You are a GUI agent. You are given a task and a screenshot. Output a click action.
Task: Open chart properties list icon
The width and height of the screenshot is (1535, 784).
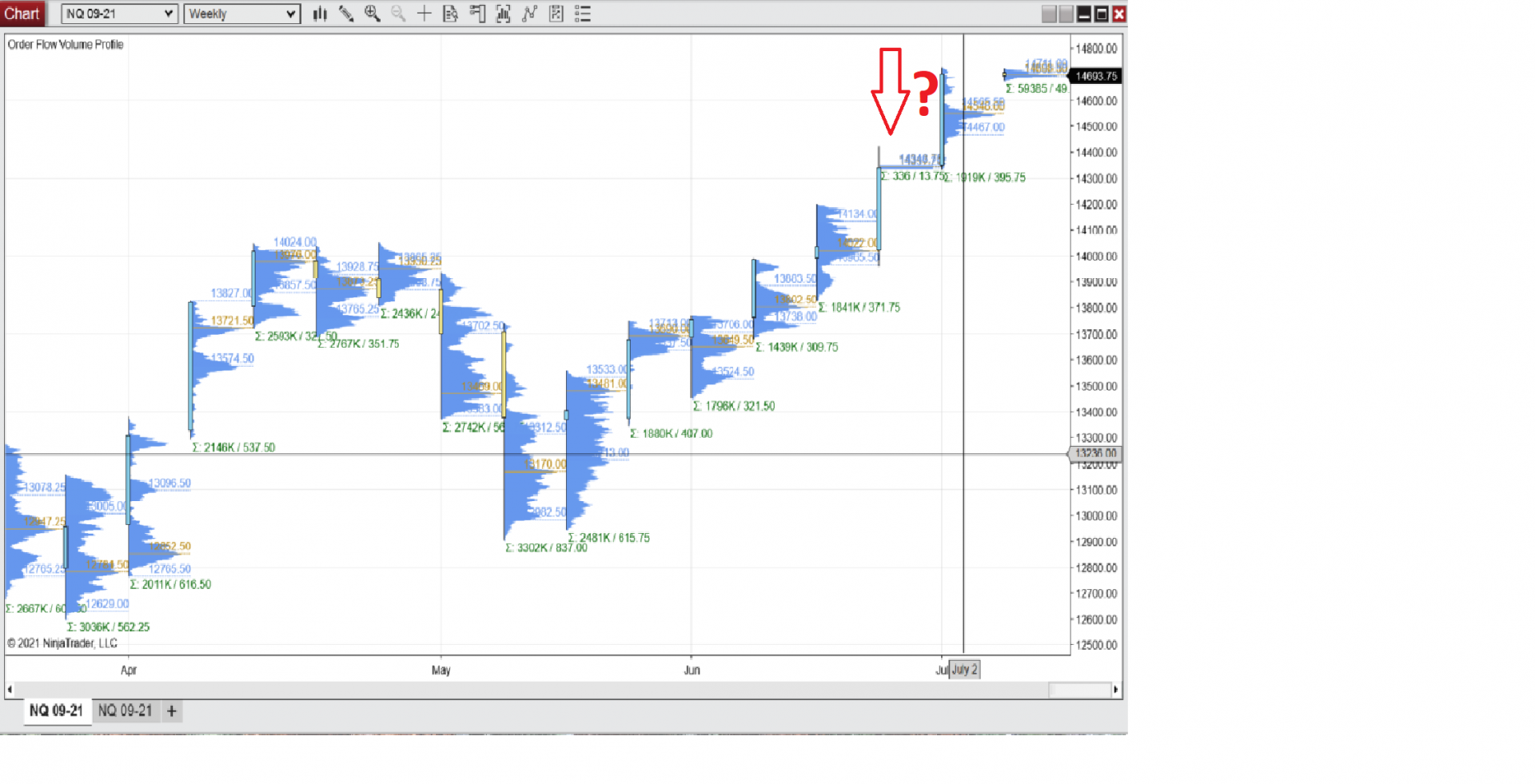(583, 14)
